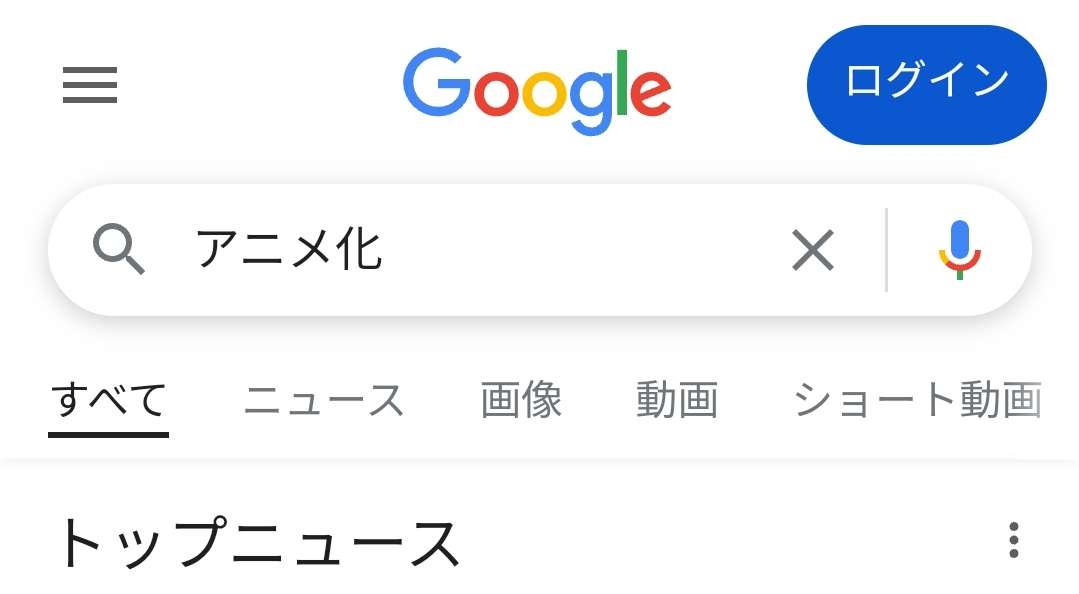Click the Google logo
The width and height of the screenshot is (1079, 594).
point(537,90)
